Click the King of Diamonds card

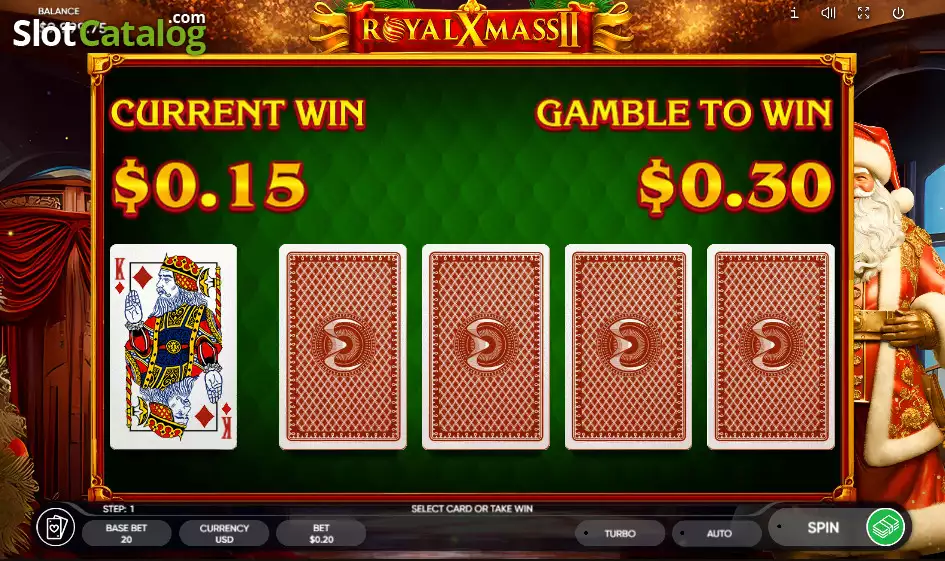[x=174, y=346]
